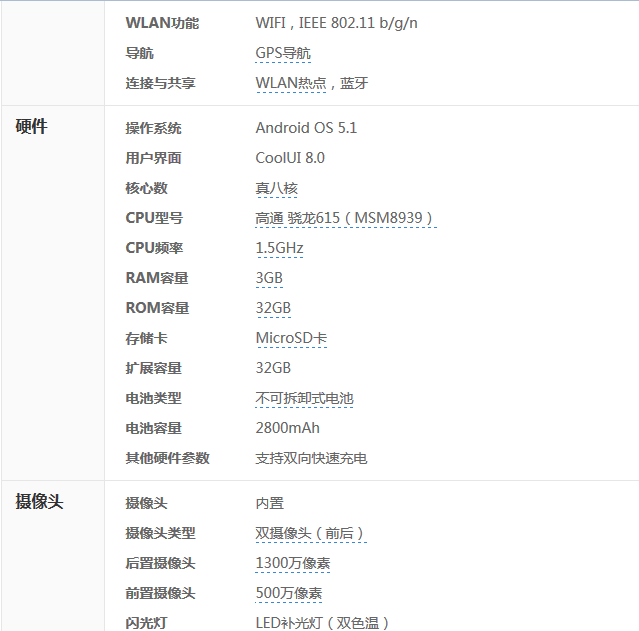Open the 1.5GHz CPU frequency link
This screenshot has height=631, width=639.
[x=279, y=248]
